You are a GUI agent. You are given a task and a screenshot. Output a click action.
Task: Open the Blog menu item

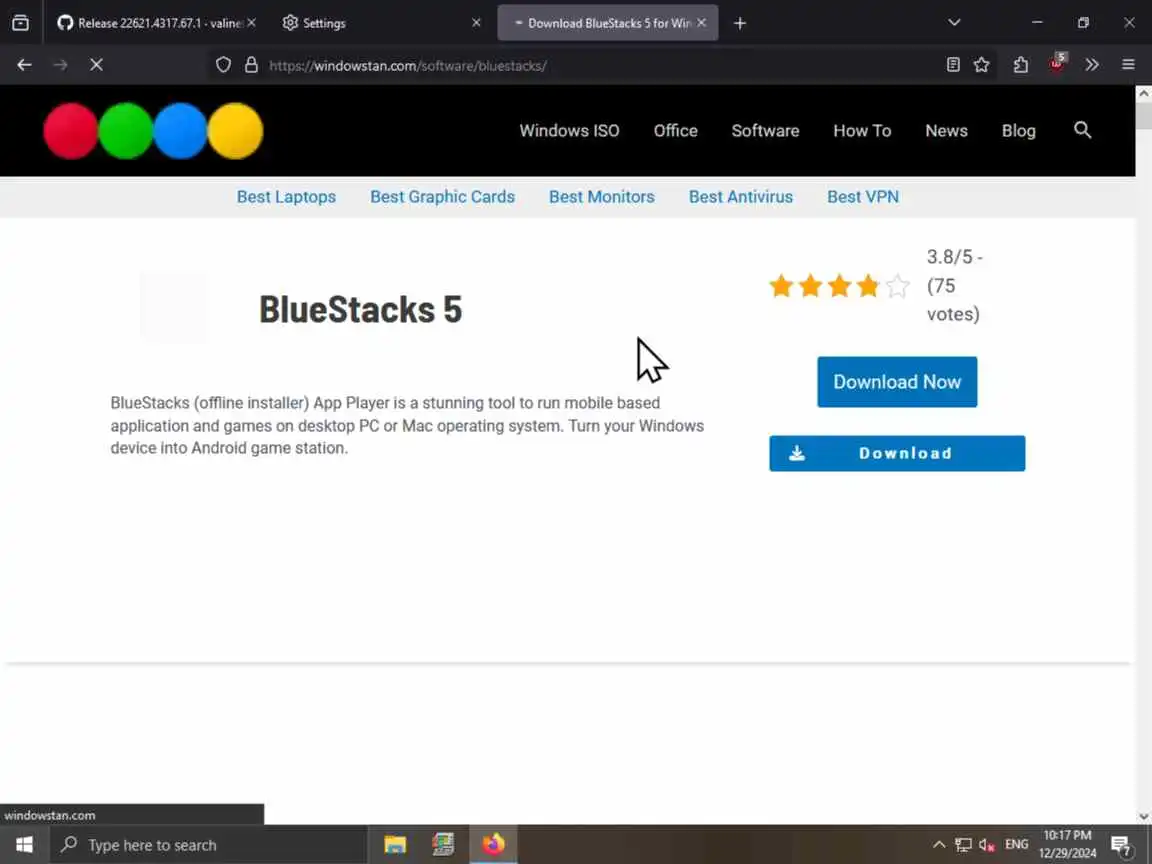(1019, 131)
